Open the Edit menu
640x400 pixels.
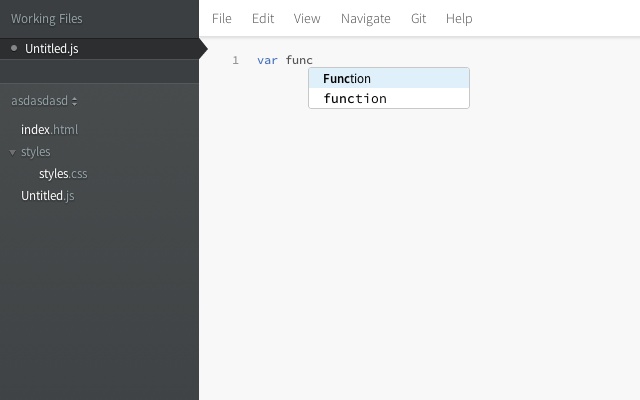click(263, 18)
